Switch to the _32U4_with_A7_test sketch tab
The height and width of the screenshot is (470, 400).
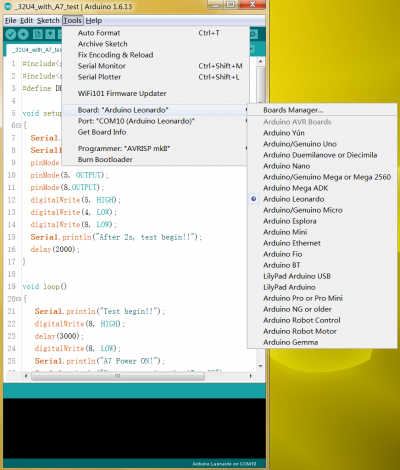tap(35, 50)
